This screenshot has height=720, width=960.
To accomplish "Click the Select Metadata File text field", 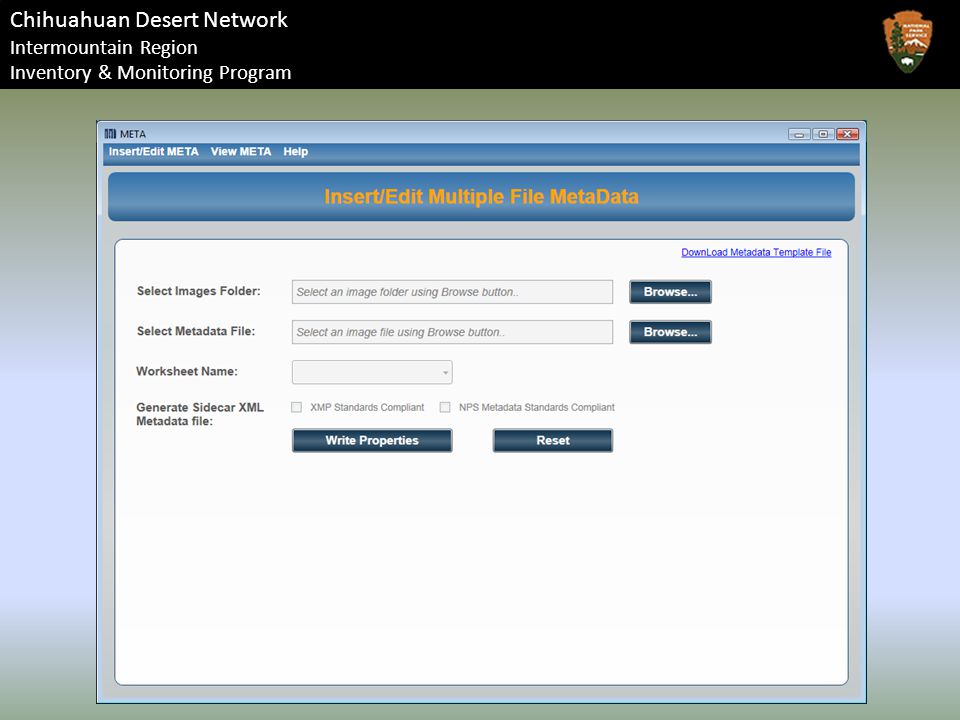I will click(452, 332).
